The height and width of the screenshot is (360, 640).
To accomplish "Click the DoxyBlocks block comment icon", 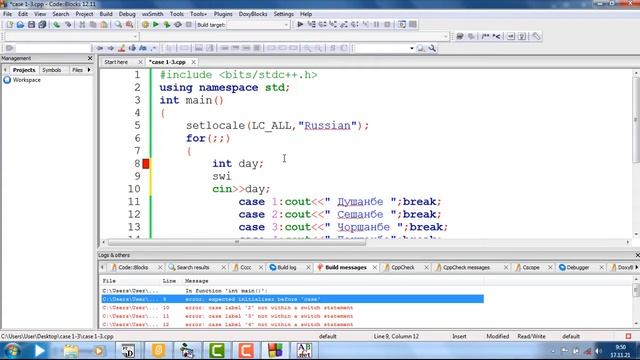I will pyautogui.click(x=485, y=36).
